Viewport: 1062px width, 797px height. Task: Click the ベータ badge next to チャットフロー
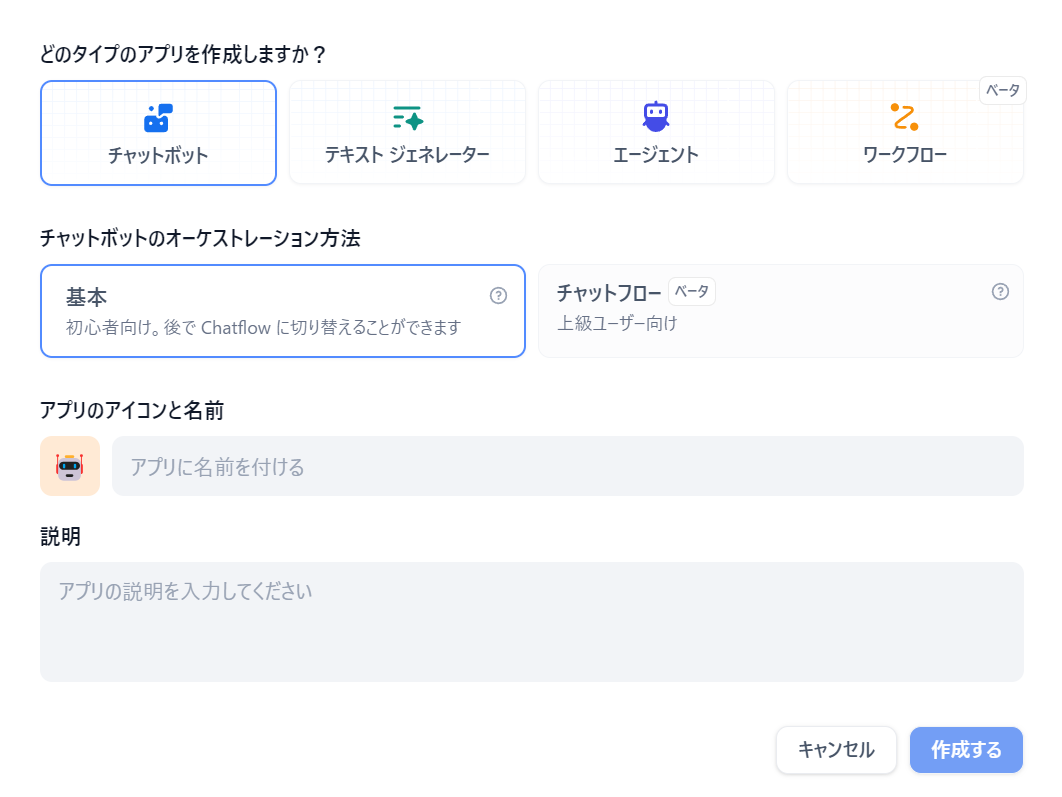[691, 291]
